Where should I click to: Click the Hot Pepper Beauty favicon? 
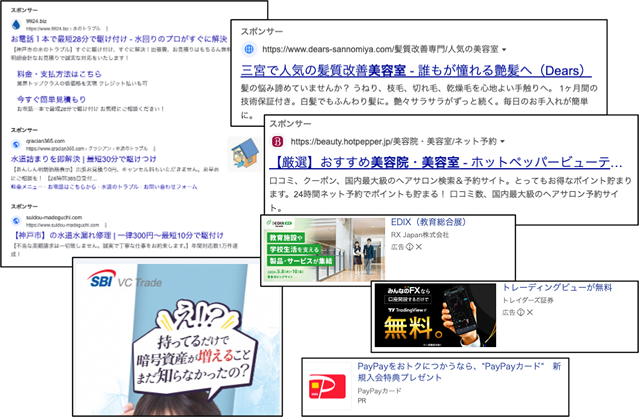click(278, 141)
